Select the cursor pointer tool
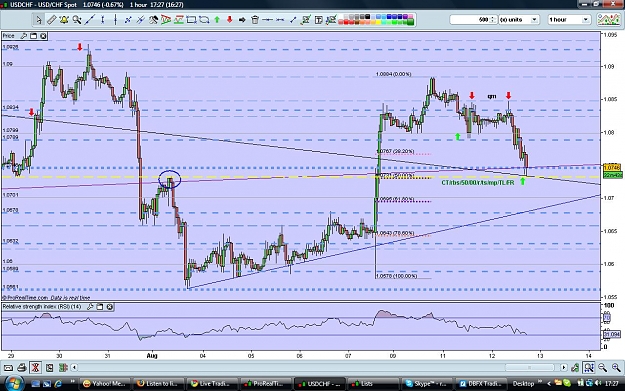The width and height of the screenshot is (625, 391). pyautogui.click(x=39, y=20)
